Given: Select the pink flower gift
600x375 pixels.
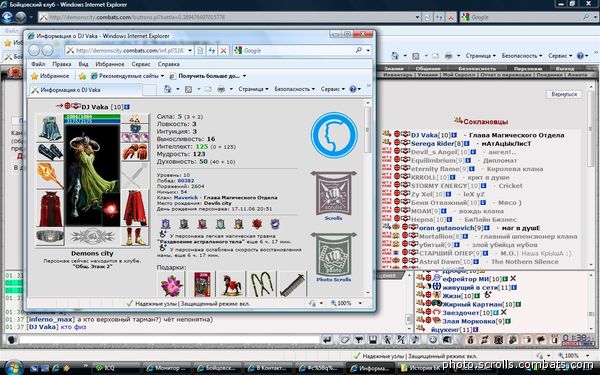Looking at the screenshot, I should tap(171, 285).
